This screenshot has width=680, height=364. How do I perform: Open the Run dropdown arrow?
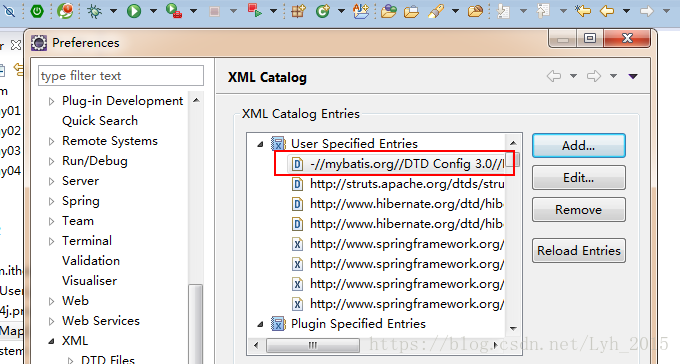pos(153,11)
